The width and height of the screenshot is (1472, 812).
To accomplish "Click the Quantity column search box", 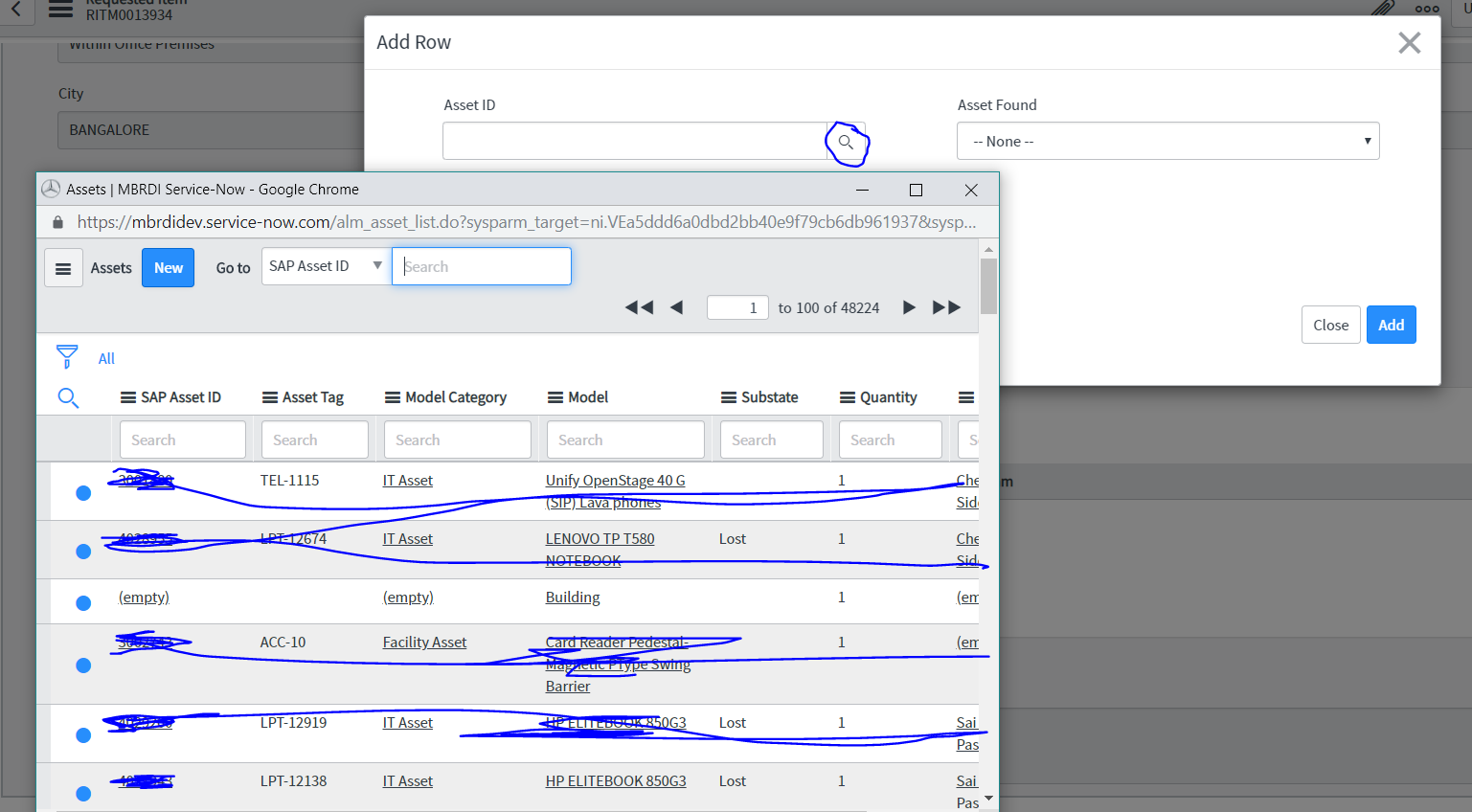I will [x=891, y=440].
